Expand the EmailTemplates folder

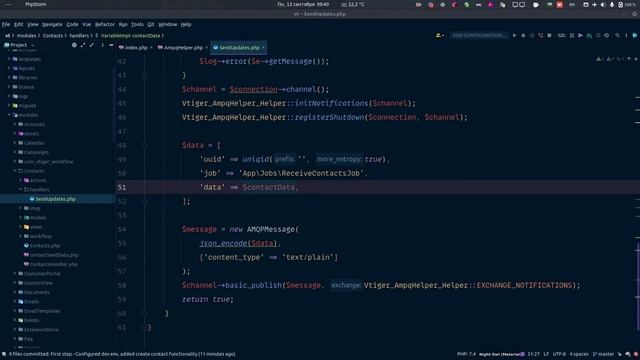pos(15,311)
